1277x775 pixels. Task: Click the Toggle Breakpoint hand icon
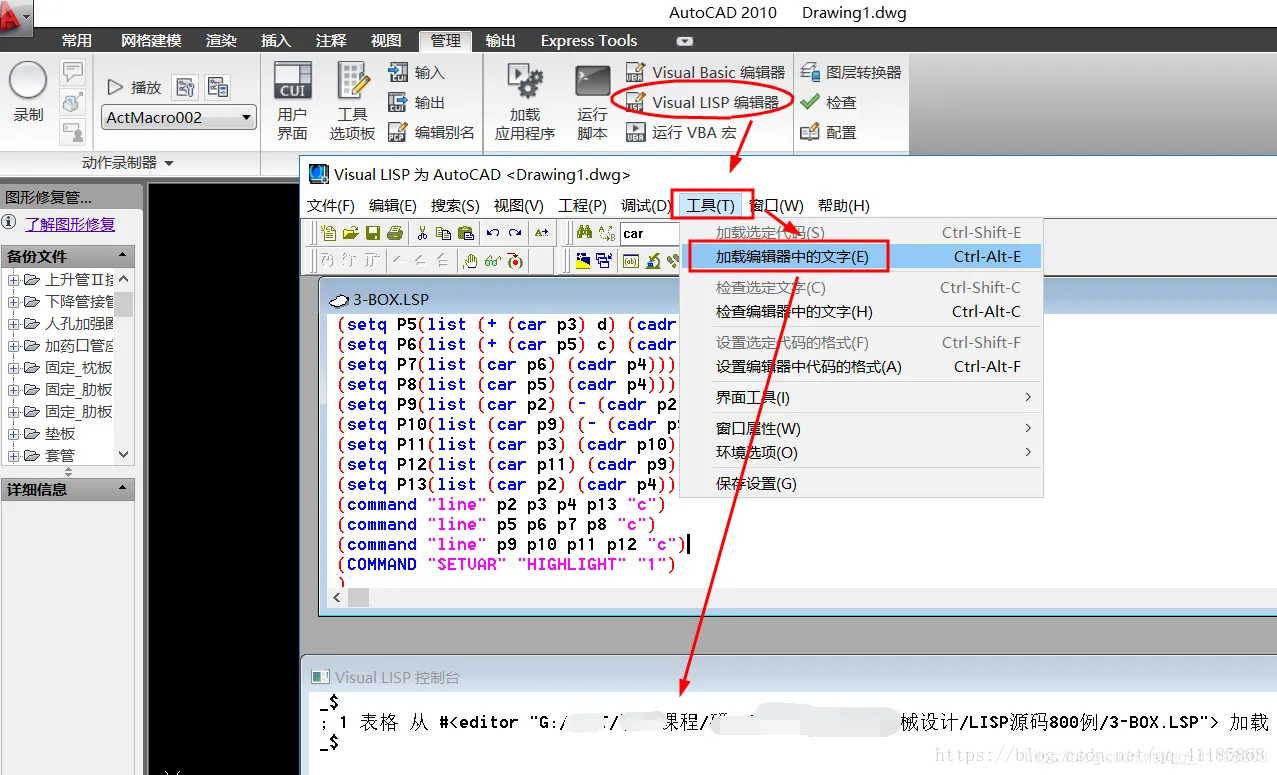pos(470,261)
